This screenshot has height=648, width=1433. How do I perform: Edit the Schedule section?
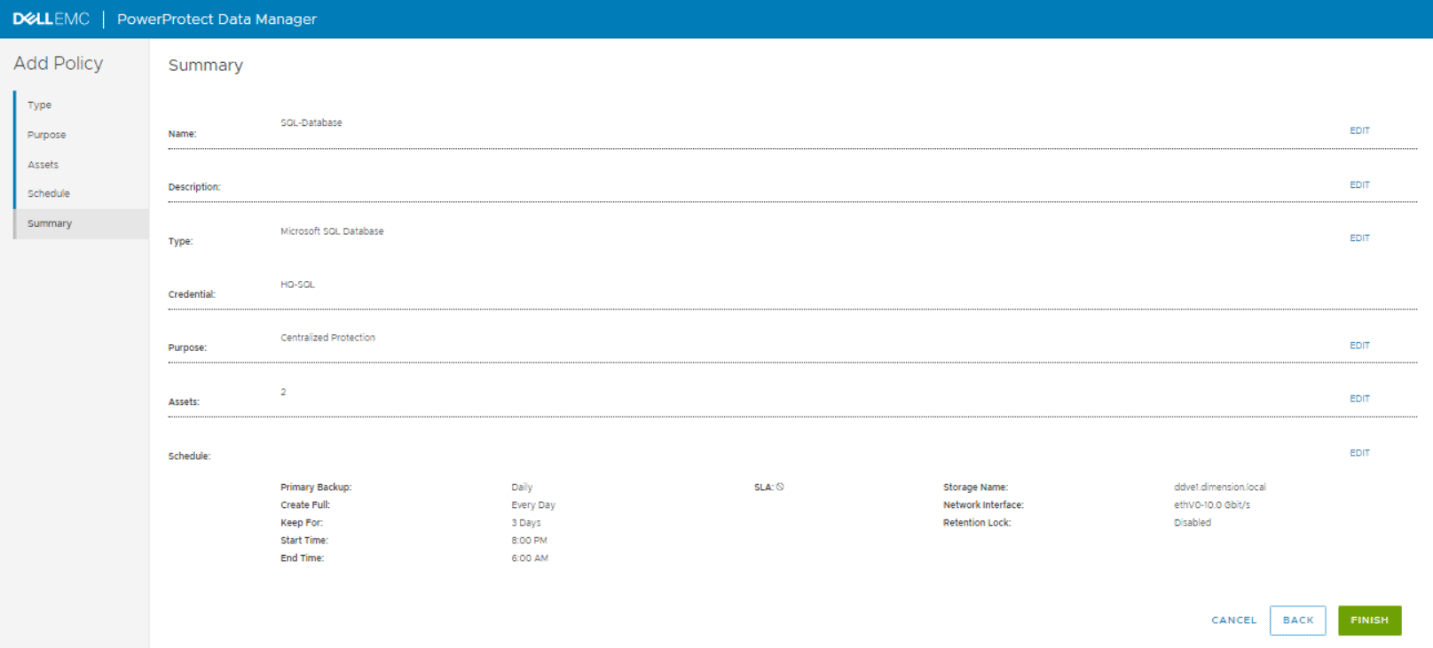pos(1359,453)
